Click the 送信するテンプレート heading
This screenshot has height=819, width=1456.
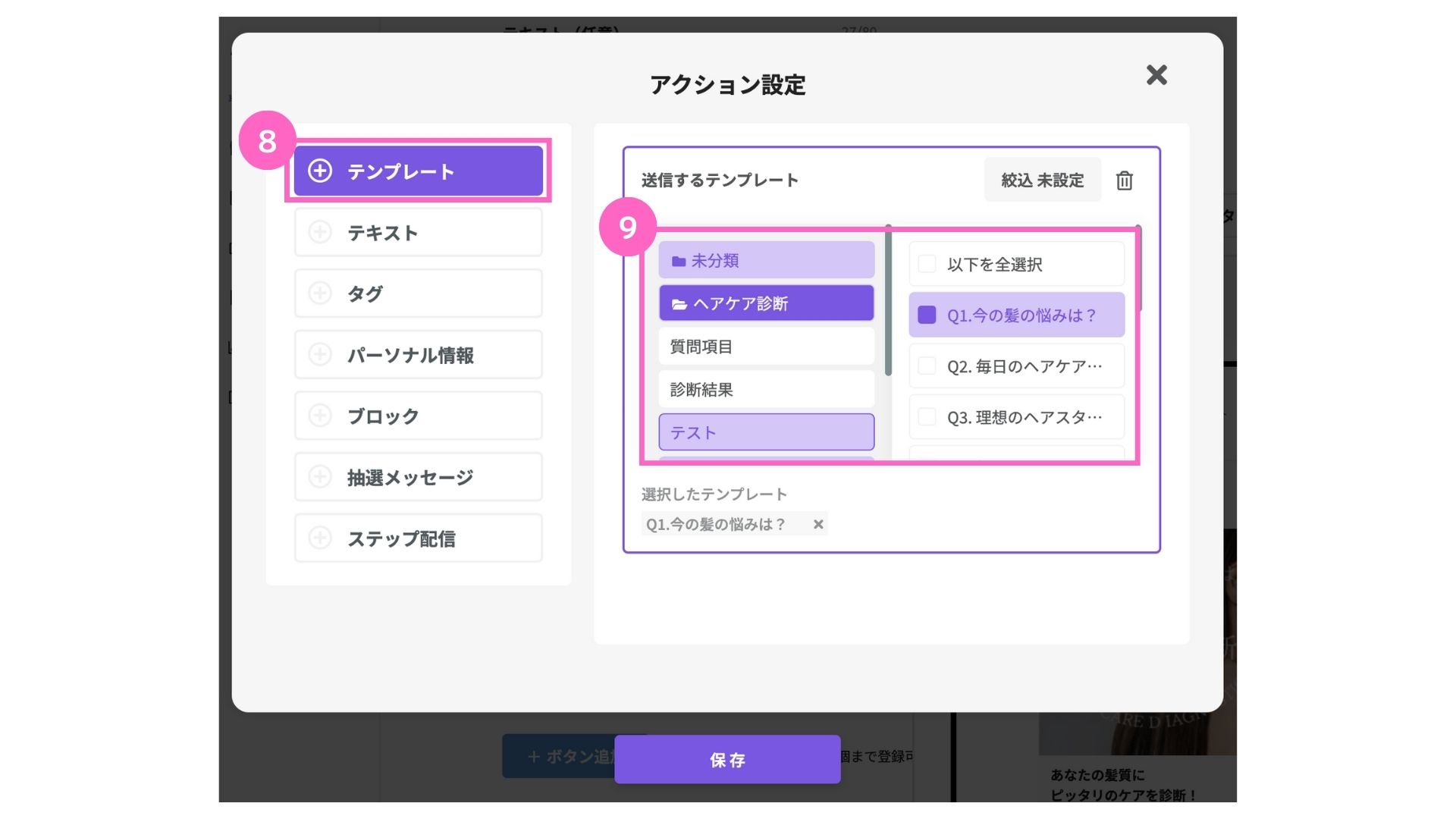(720, 180)
